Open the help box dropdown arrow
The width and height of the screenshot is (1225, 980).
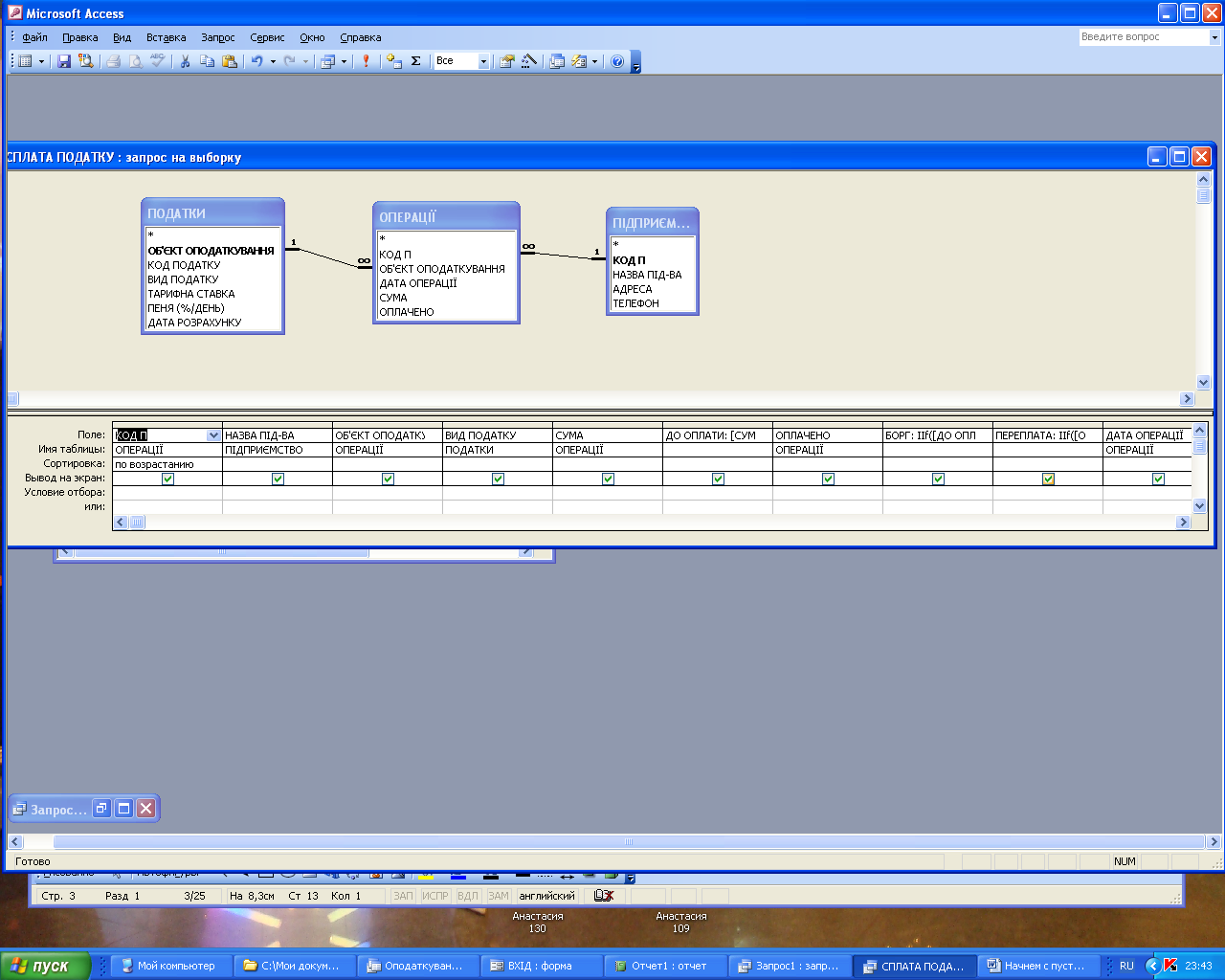click(x=1214, y=37)
